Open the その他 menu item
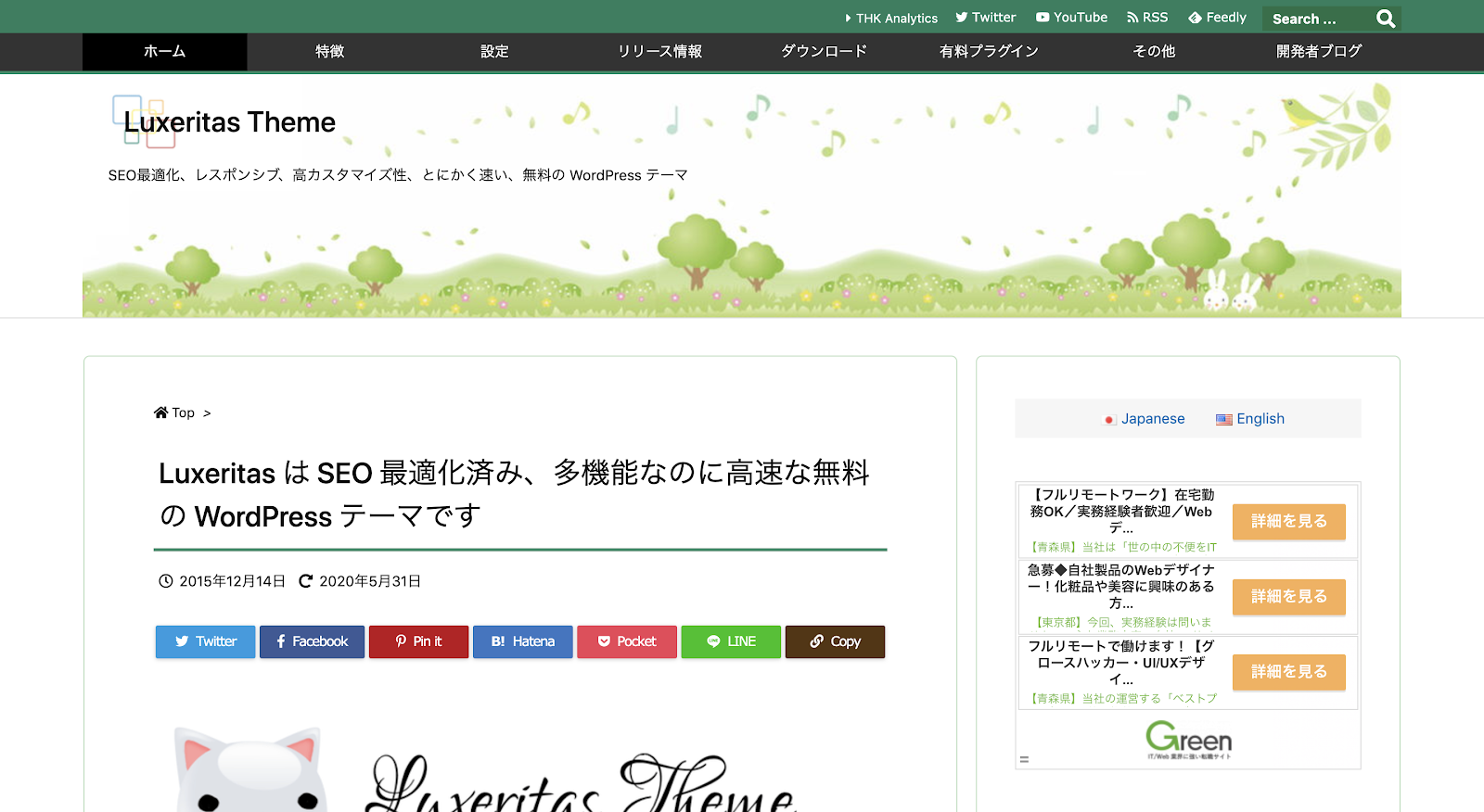 point(1154,52)
